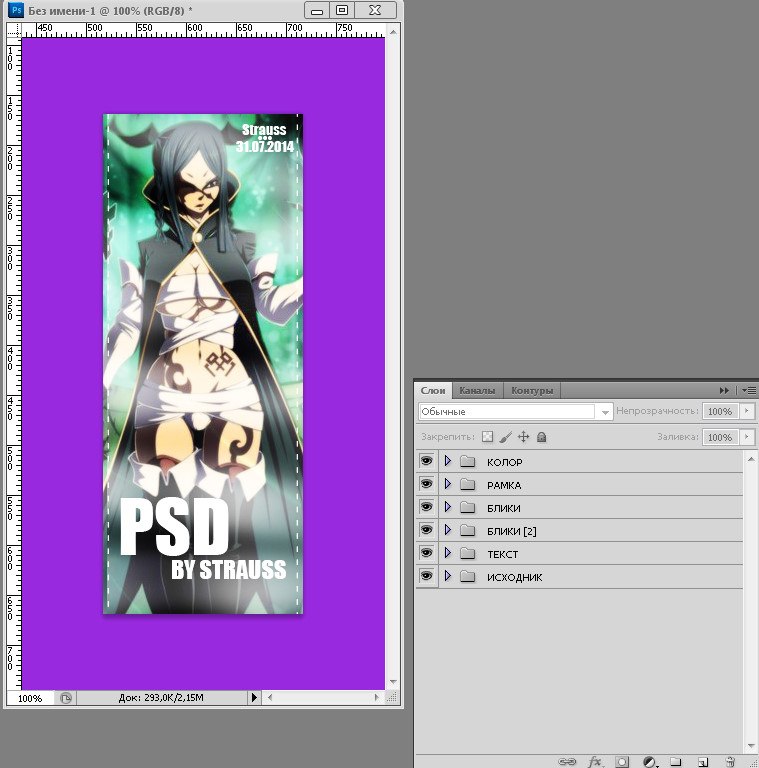The image size is (759, 768).
Task: Expand the ИСХОДНИК group
Action: (x=448, y=576)
